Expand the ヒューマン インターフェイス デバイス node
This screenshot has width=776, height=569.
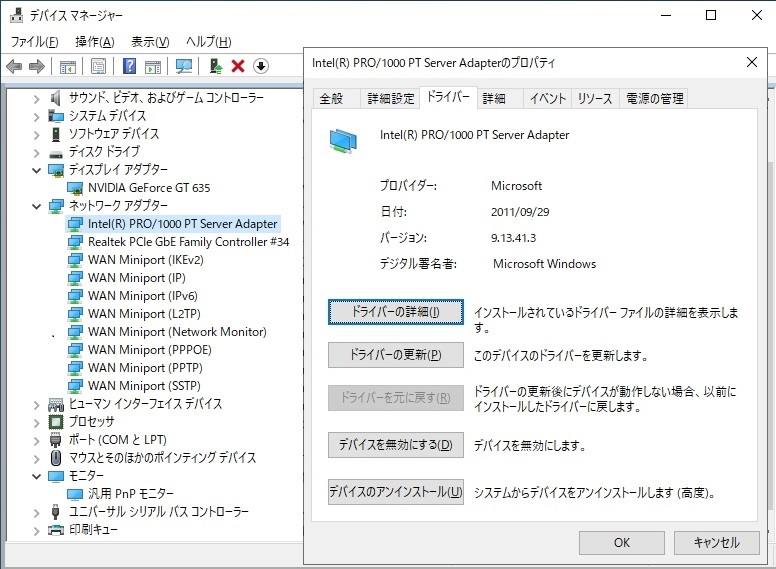36,404
